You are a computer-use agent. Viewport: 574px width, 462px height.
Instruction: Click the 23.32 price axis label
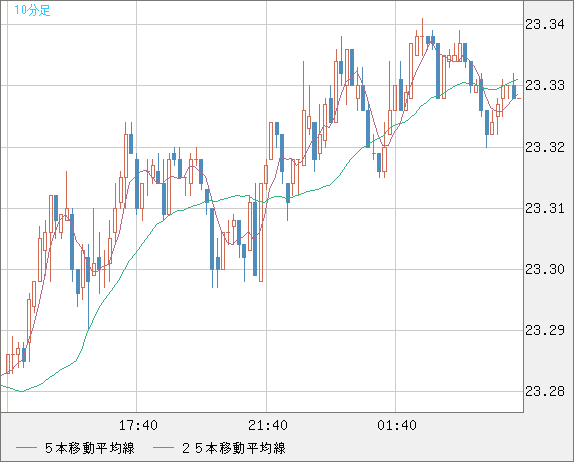click(545, 147)
